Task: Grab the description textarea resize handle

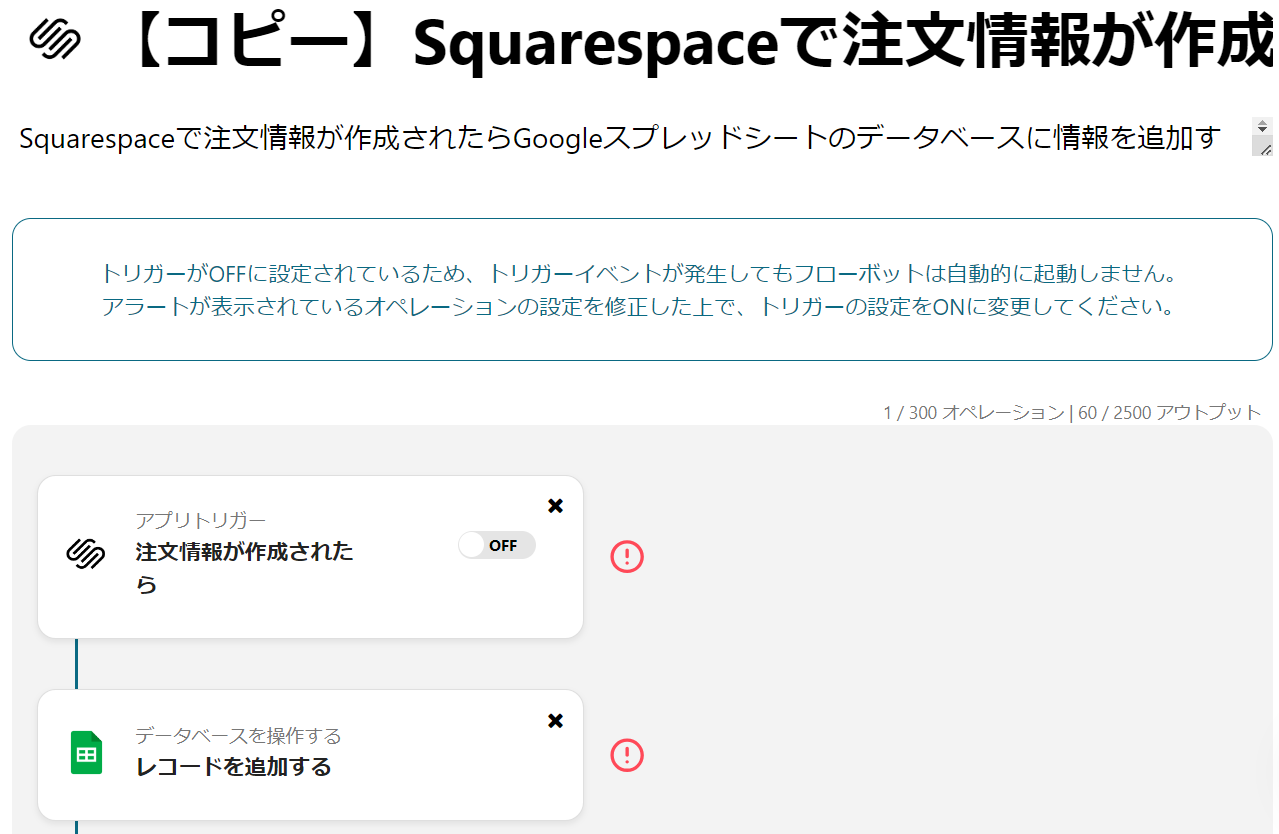Action: [1264, 148]
